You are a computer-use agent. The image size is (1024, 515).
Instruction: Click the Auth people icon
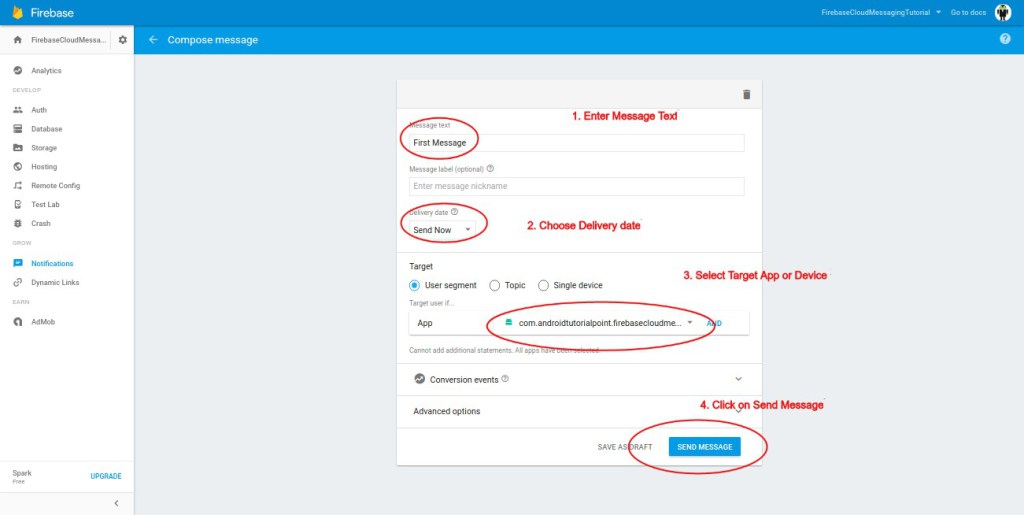click(18, 110)
